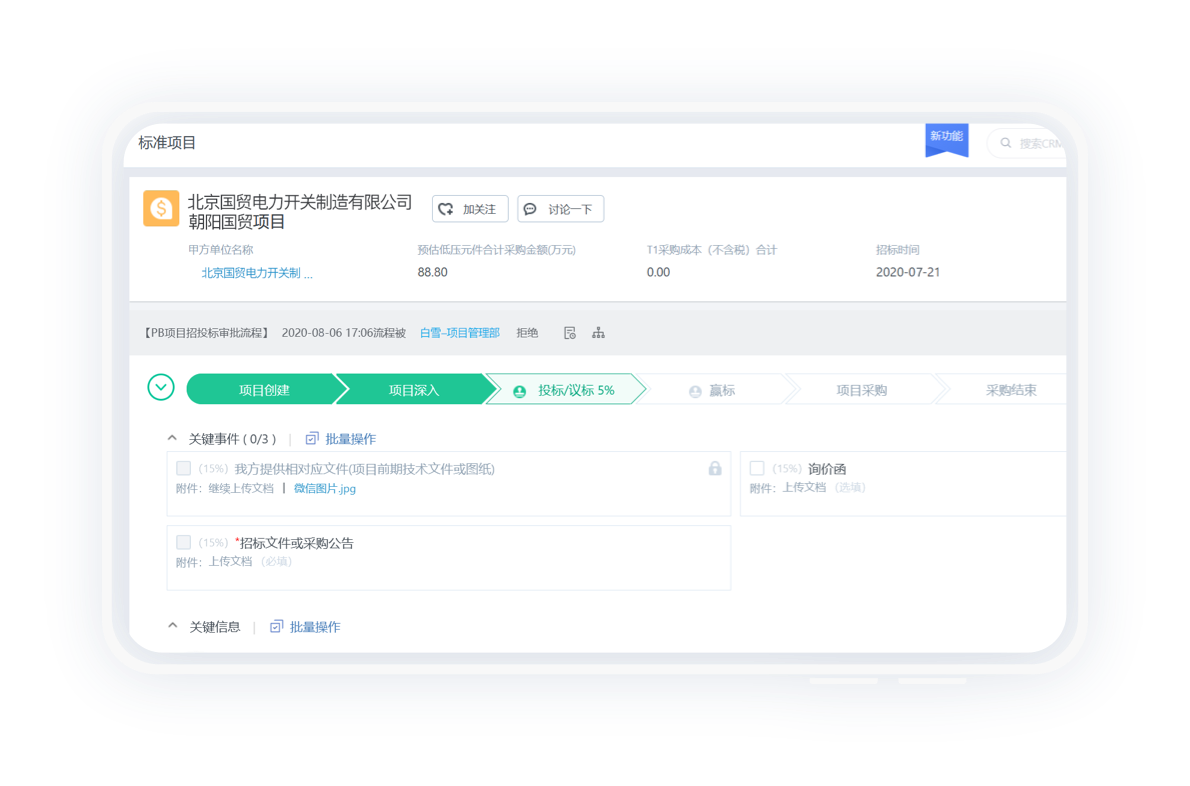Select the 项目创建 stage
This screenshot has width=1190, height=786.
click(x=263, y=390)
